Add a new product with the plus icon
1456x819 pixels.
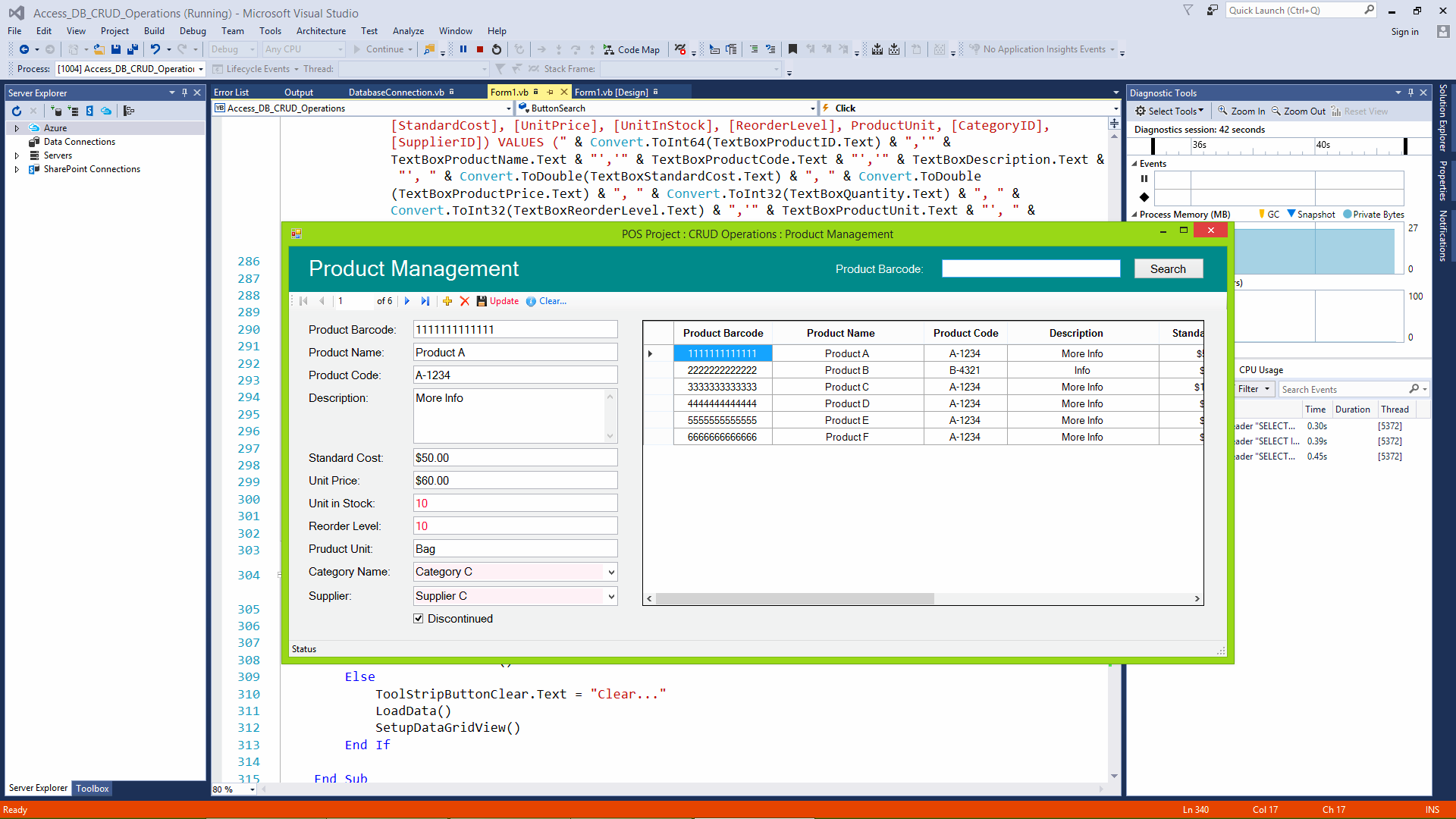point(447,301)
